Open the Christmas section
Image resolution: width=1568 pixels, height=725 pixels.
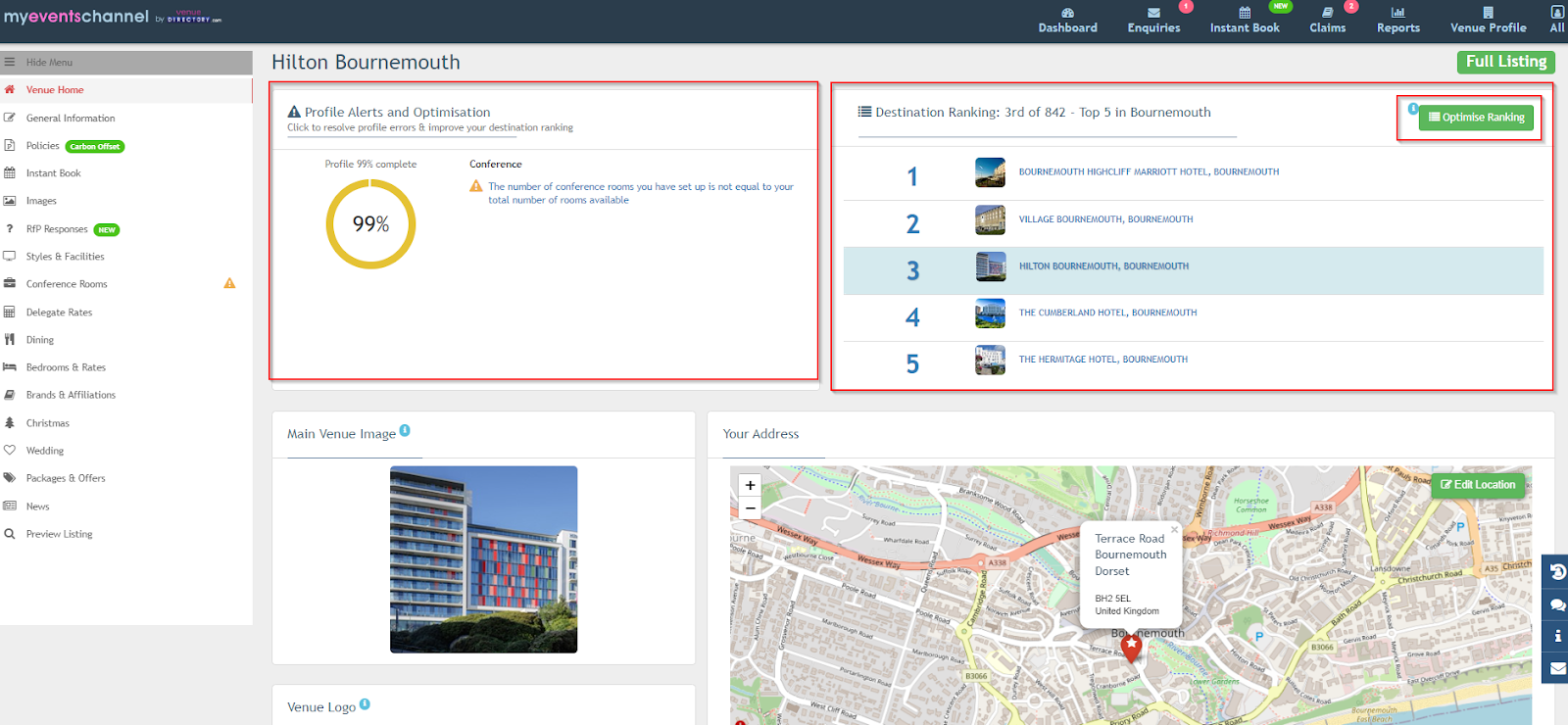[48, 423]
